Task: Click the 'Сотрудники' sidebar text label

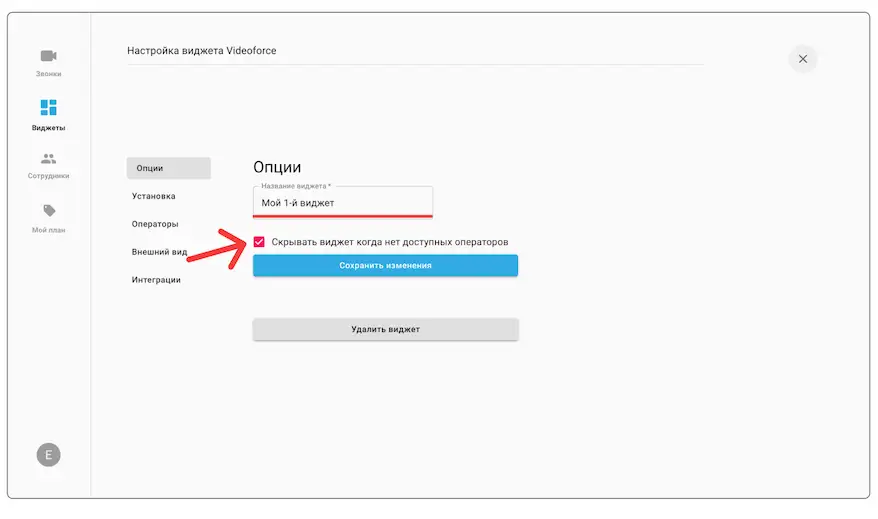Action: click(49, 176)
